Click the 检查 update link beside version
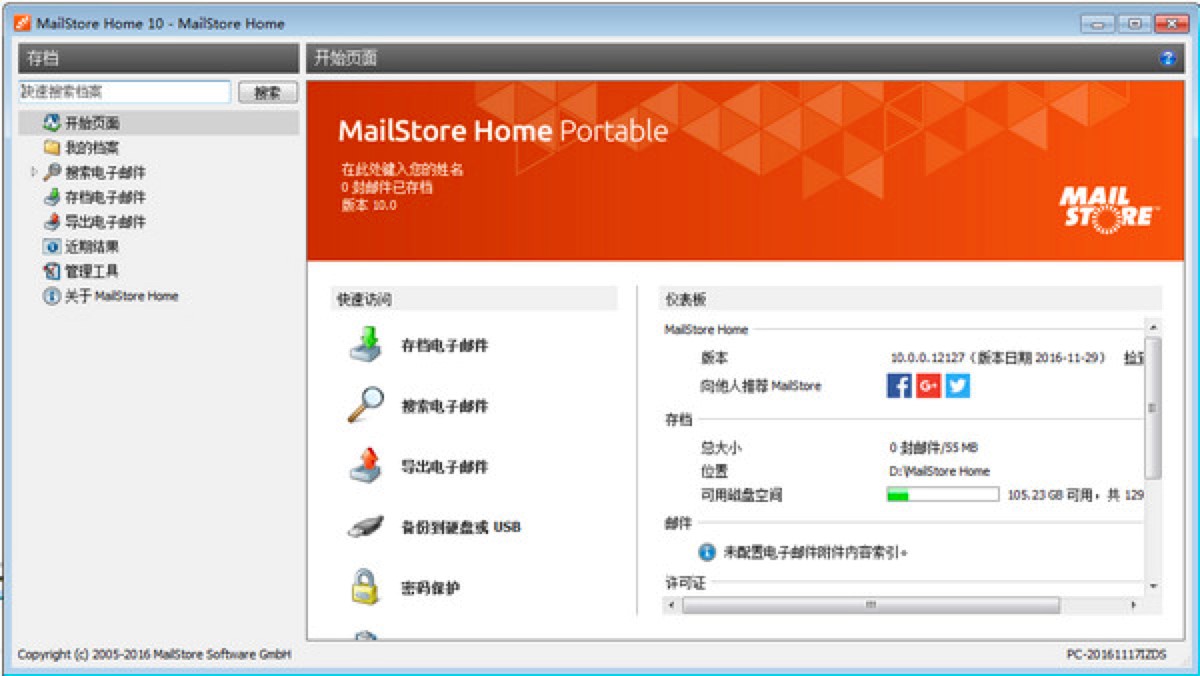This screenshot has height=676, width=1200. [1134, 357]
